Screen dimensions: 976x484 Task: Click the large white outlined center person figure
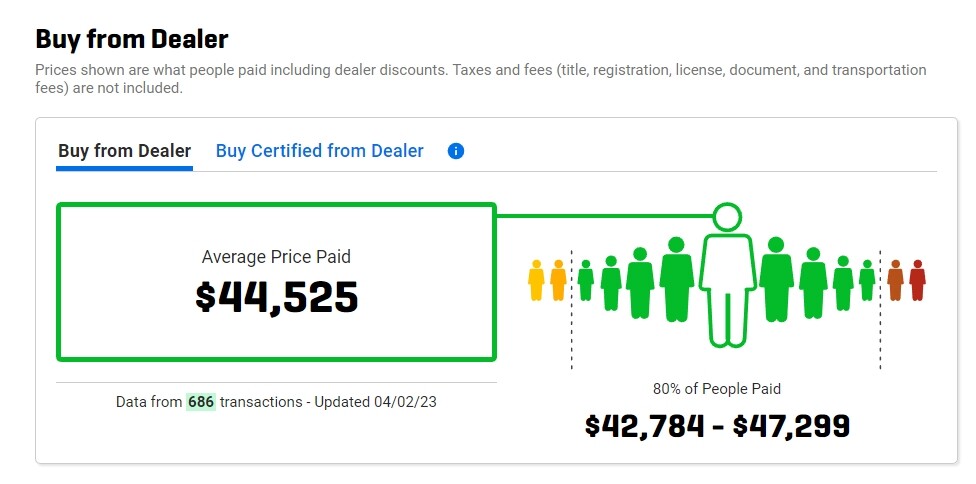726,290
